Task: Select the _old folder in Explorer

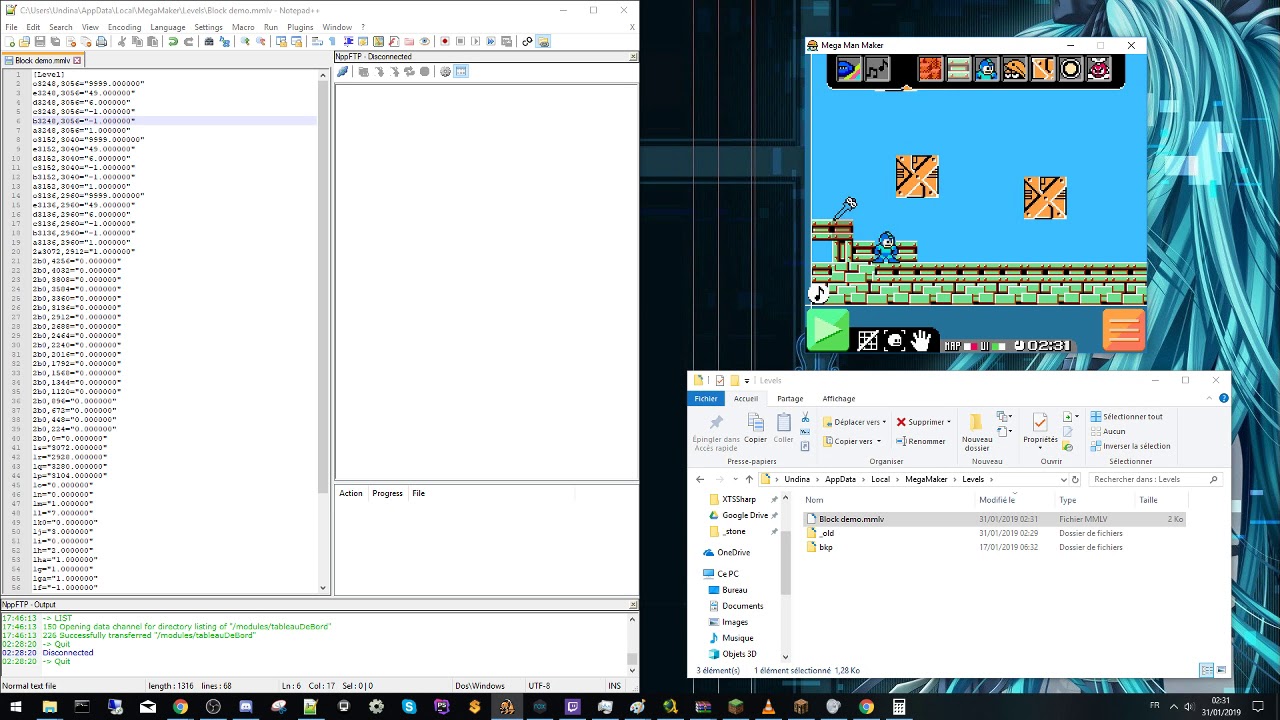Action: pyautogui.click(x=826, y=533)
